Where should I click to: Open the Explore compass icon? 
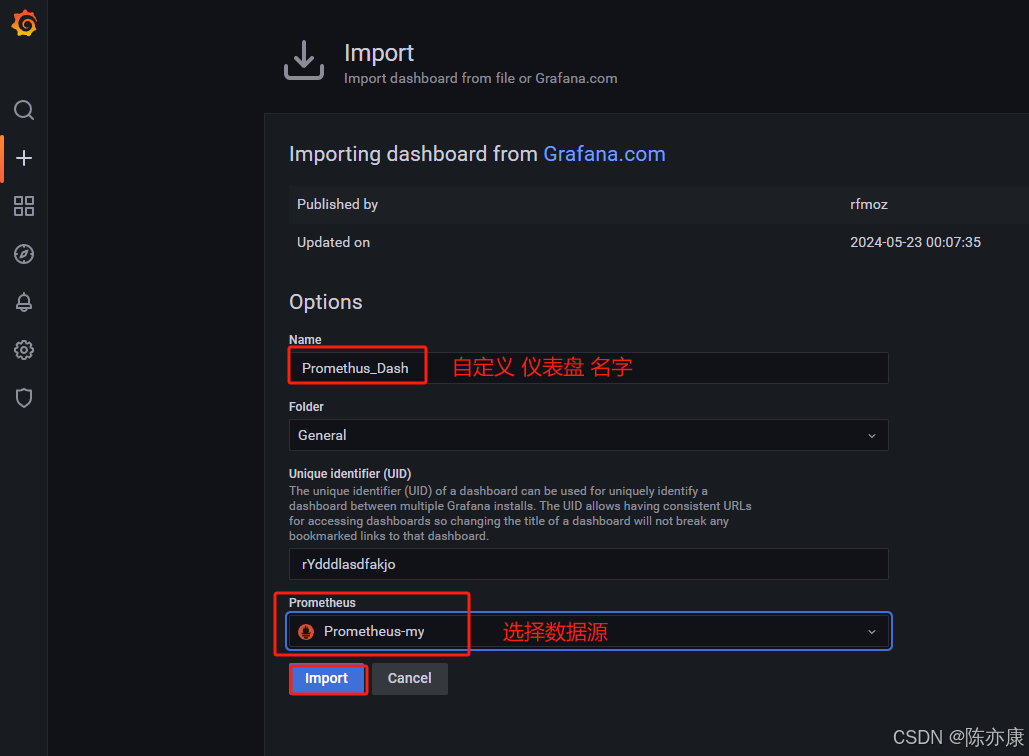point(24,254)
